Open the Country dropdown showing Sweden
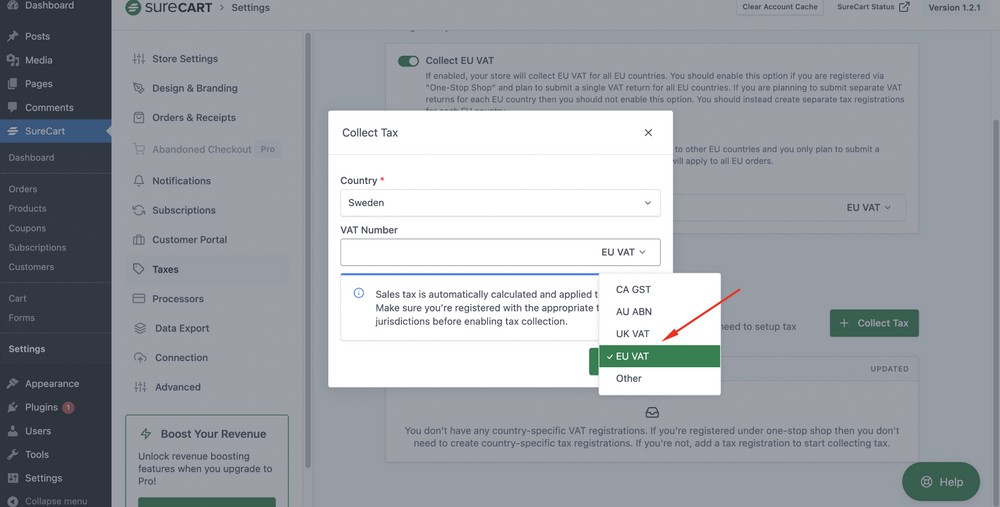The image size is (1000, 507). click(500, 203)
